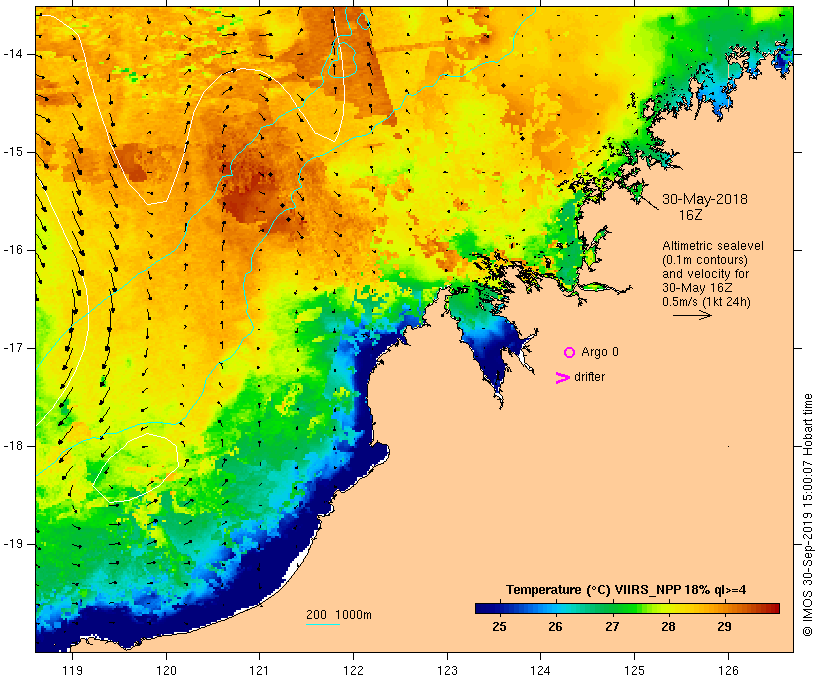
Task: Click the '120' longitude axis label
Action: [x=166, y=670]
